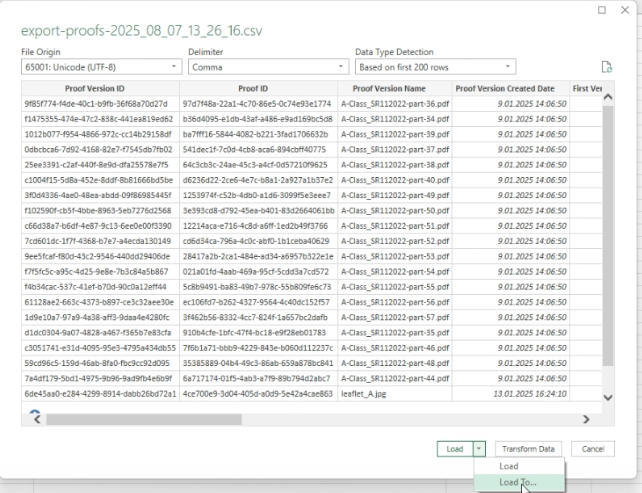The width and height of the screenshot is (642, 493).
Task: Click Proof ID 12214aca-e716-4c8d-a6ff-1ed2b49f3766
Action: [259, 226]
